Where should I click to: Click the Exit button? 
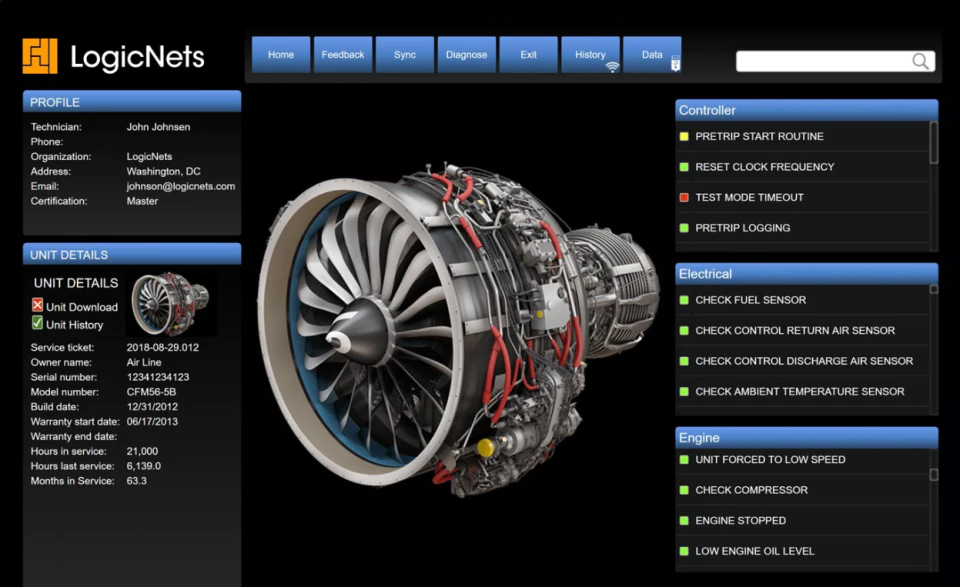point(528,55)
